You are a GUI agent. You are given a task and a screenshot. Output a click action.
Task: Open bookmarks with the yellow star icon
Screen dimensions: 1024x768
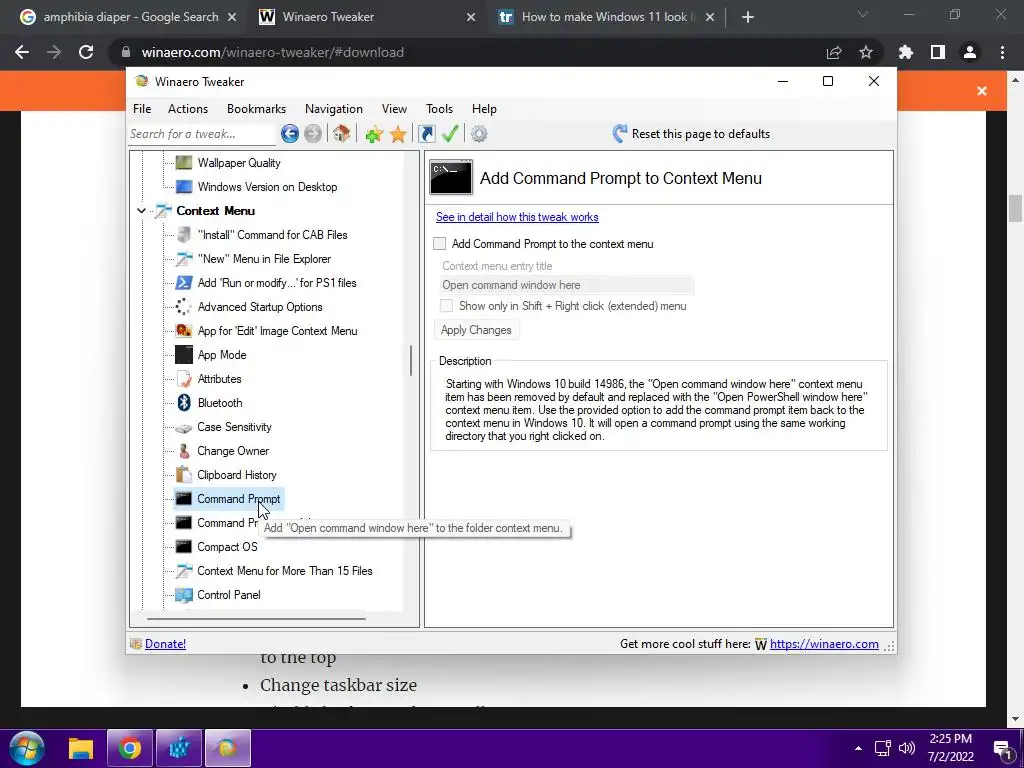point(398,135)
